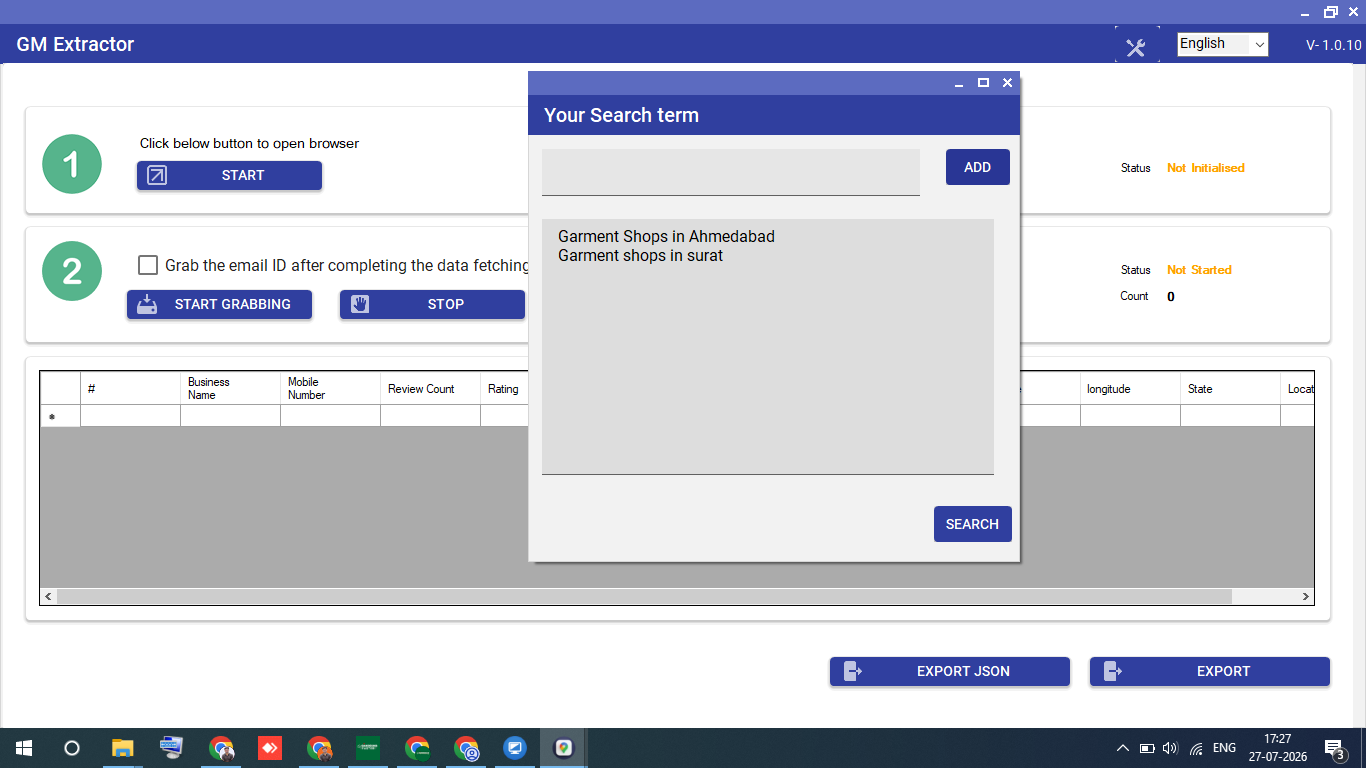The image size is (1366, 768).
Task: Click 'Not Started' status text
Action: coord(1199,270)
